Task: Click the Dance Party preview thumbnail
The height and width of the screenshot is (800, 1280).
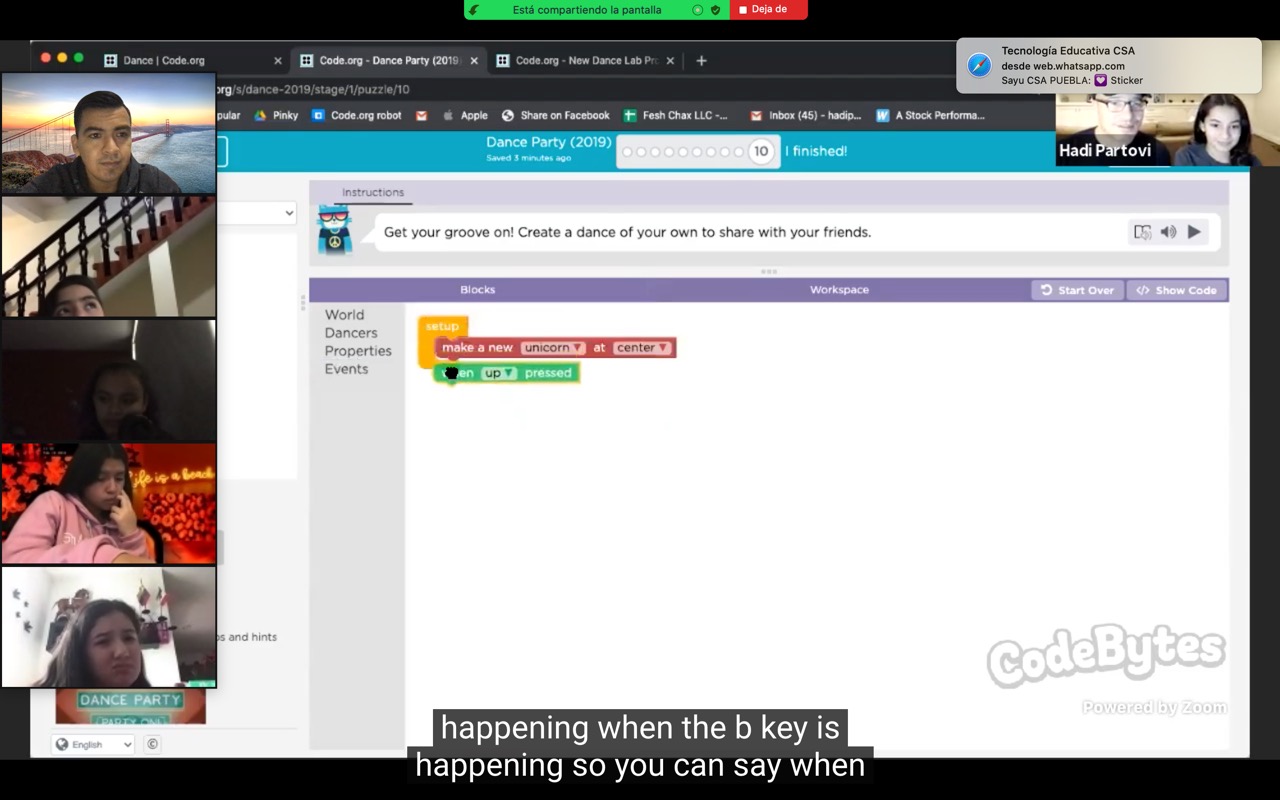Action: tap(131, 706)
